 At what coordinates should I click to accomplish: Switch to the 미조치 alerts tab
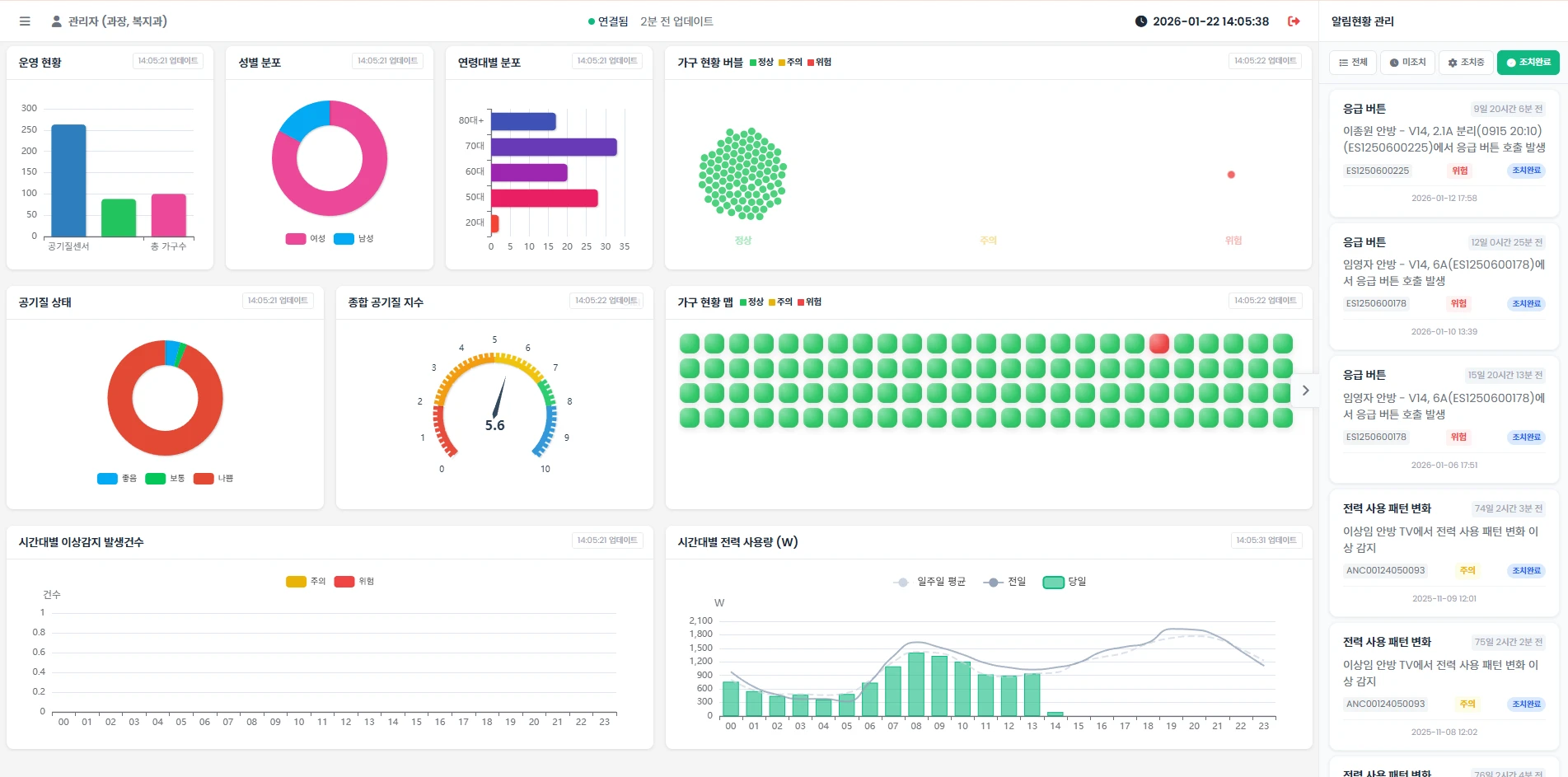tap(1407, 63)
